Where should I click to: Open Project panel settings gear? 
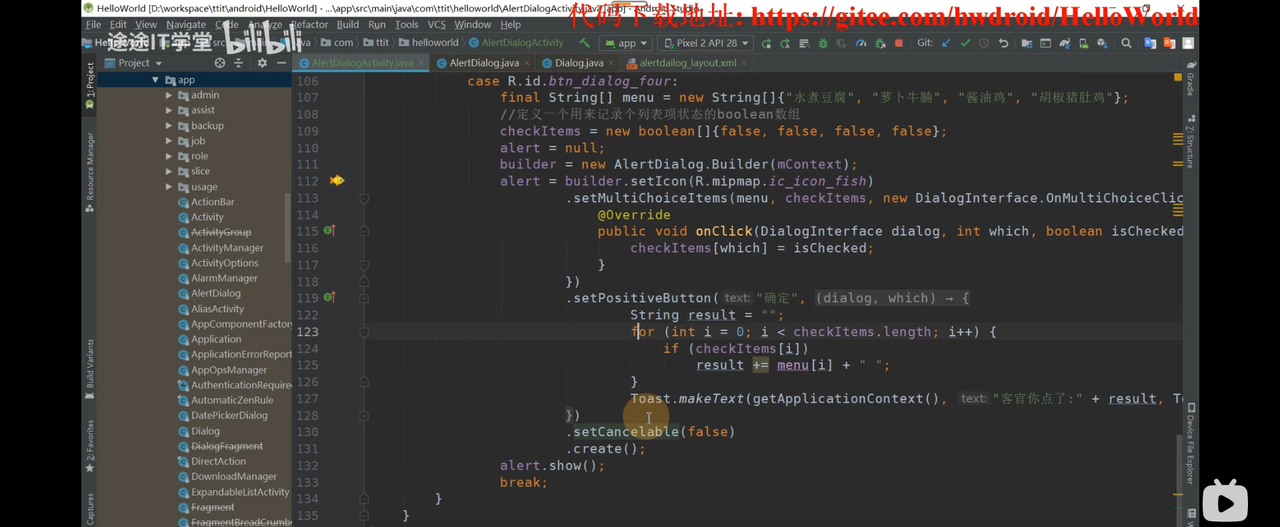point(262,62)
